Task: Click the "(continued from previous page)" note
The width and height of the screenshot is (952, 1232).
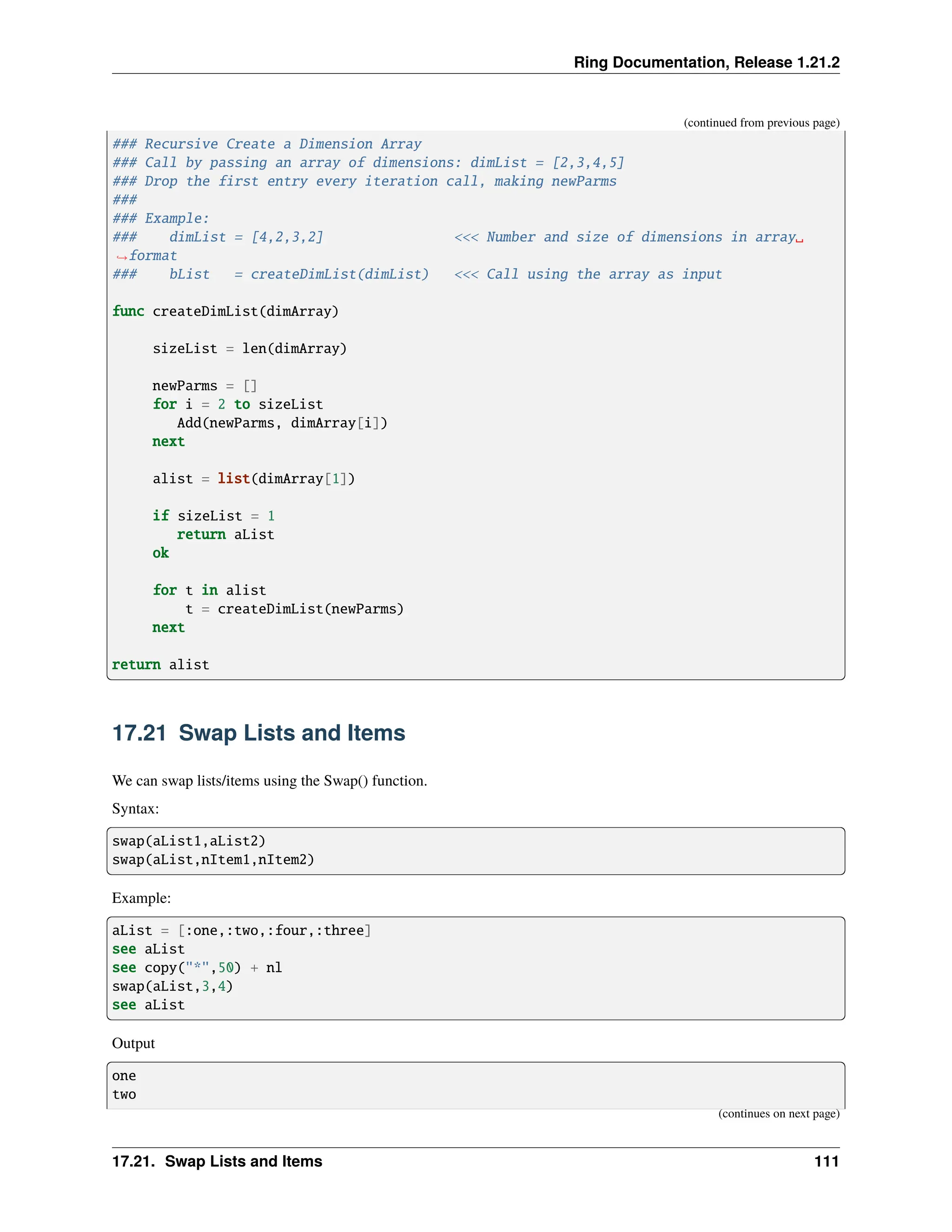Action: click(761, 122)
